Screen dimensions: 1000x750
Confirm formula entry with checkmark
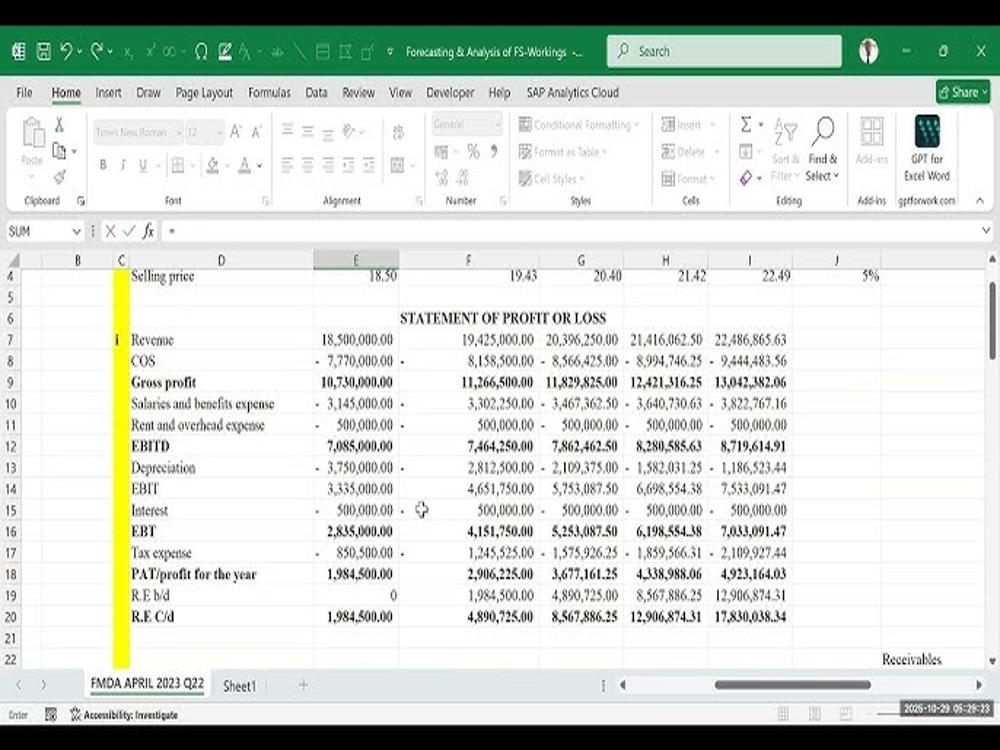click(129, 231)
